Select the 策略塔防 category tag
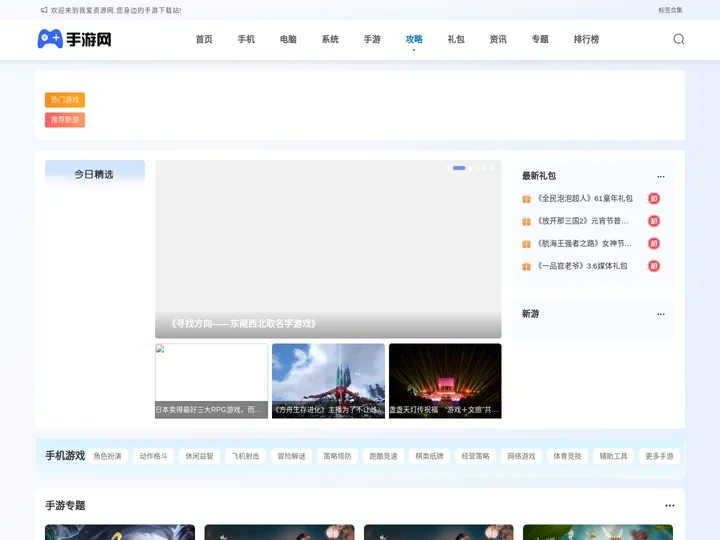The height and width of the screenshot is (540, 720). pyautogui.click(x=338, y=456)
